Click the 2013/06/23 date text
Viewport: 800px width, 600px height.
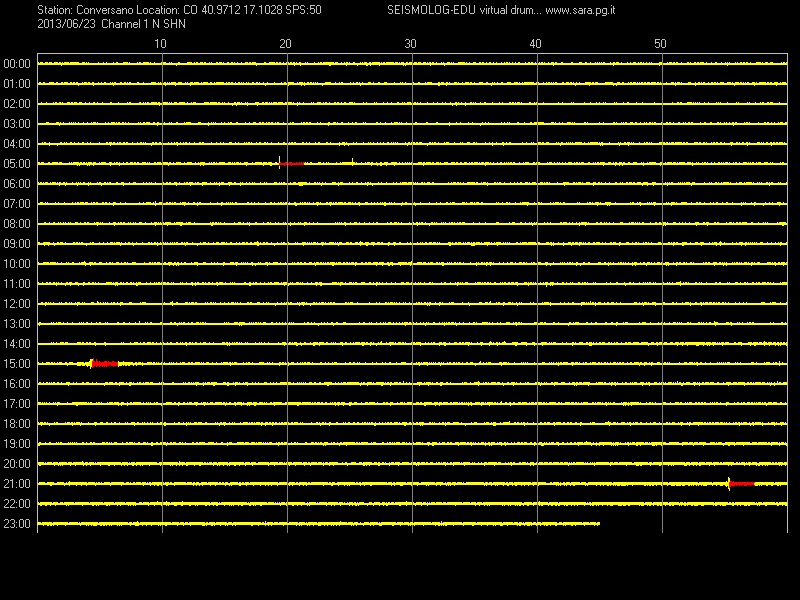click(66, 24)
